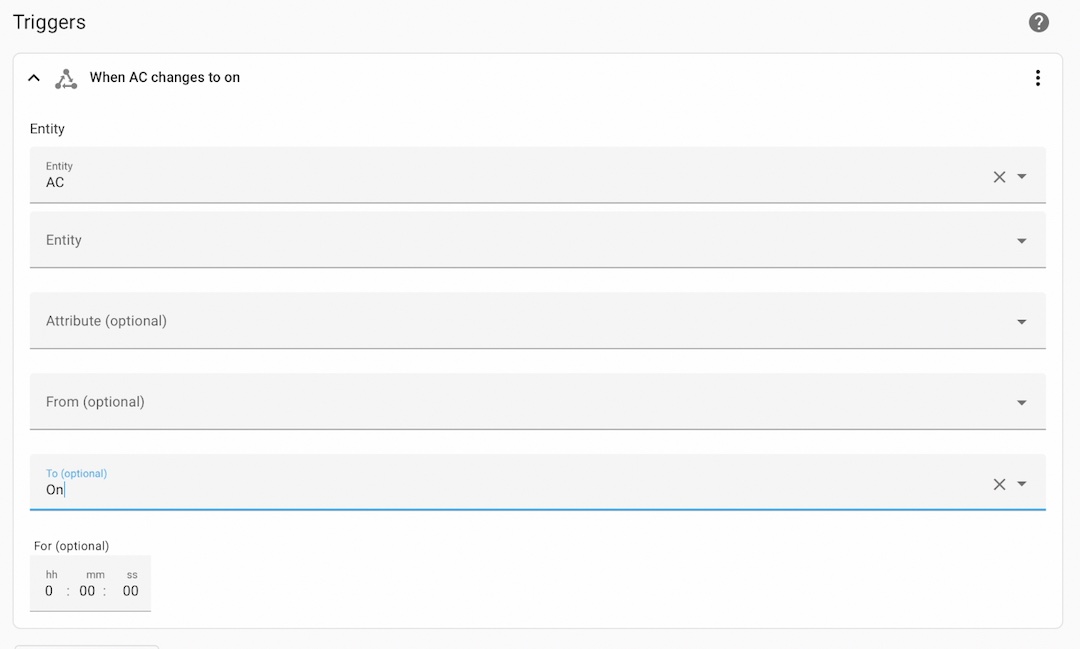The width and height of the screenshot is (1080, 649).
Task: Click the state trigger icon
Action: tap(66, 79)
